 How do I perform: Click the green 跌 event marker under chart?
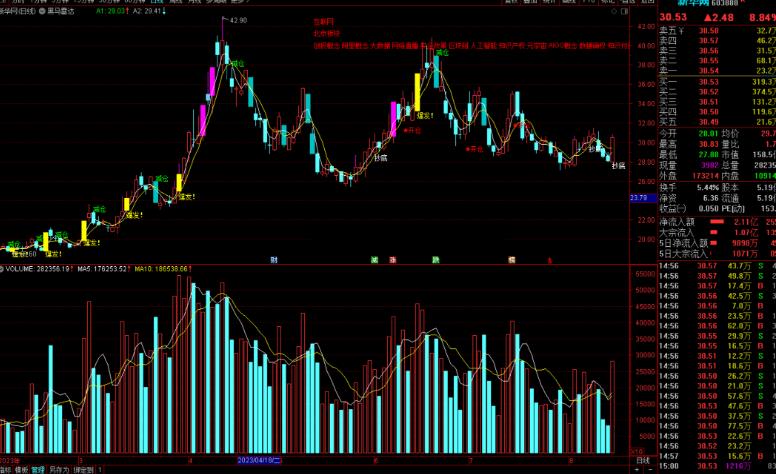[436, 260]
